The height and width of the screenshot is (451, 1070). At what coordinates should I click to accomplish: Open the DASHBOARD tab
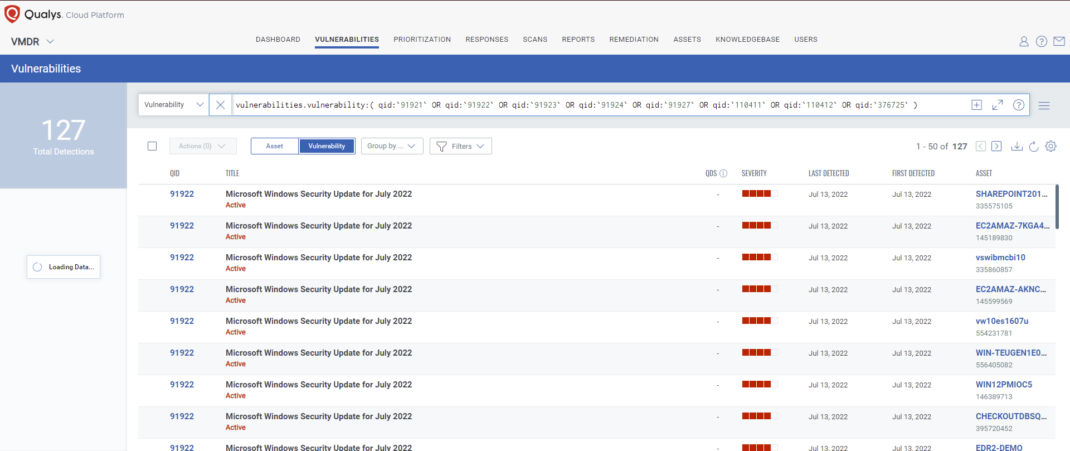[278, 40]
